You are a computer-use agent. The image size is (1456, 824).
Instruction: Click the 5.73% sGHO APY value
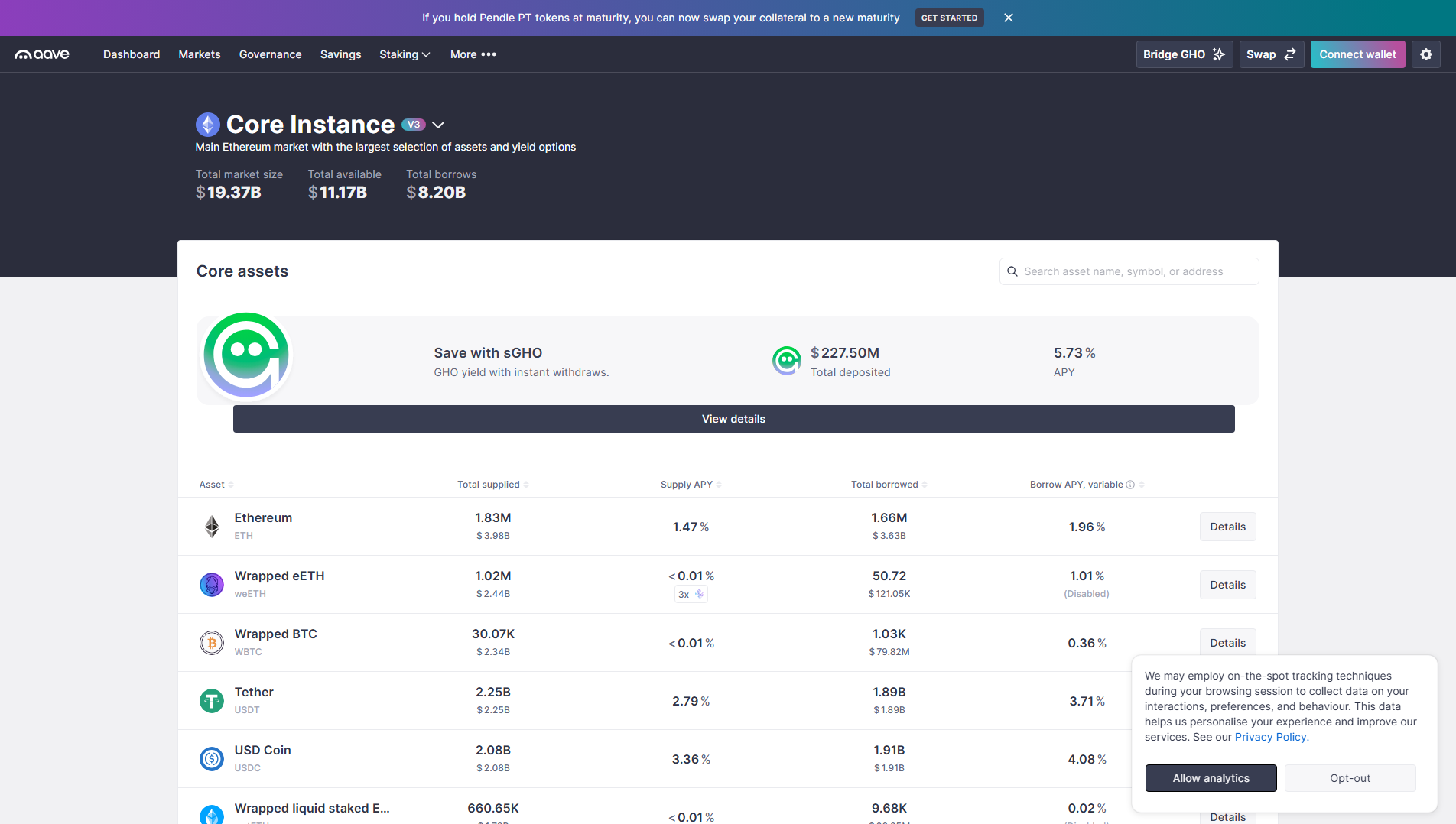point(1074,353)
